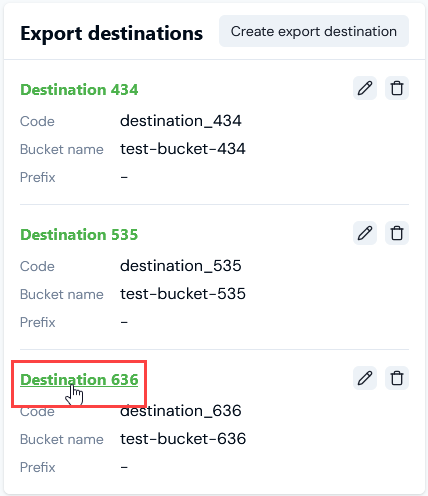Click the test-bucket-535 bucket name
Viewport: 428px width, 496px height.
coord(183,294)
